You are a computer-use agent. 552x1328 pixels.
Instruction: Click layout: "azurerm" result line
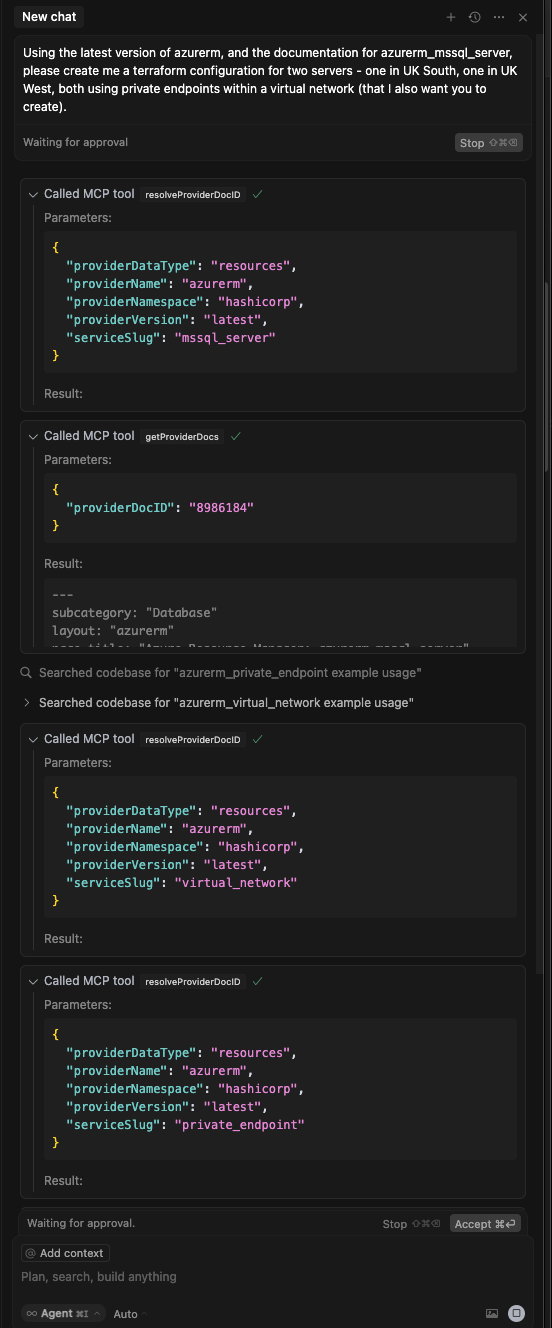point(113,631)
